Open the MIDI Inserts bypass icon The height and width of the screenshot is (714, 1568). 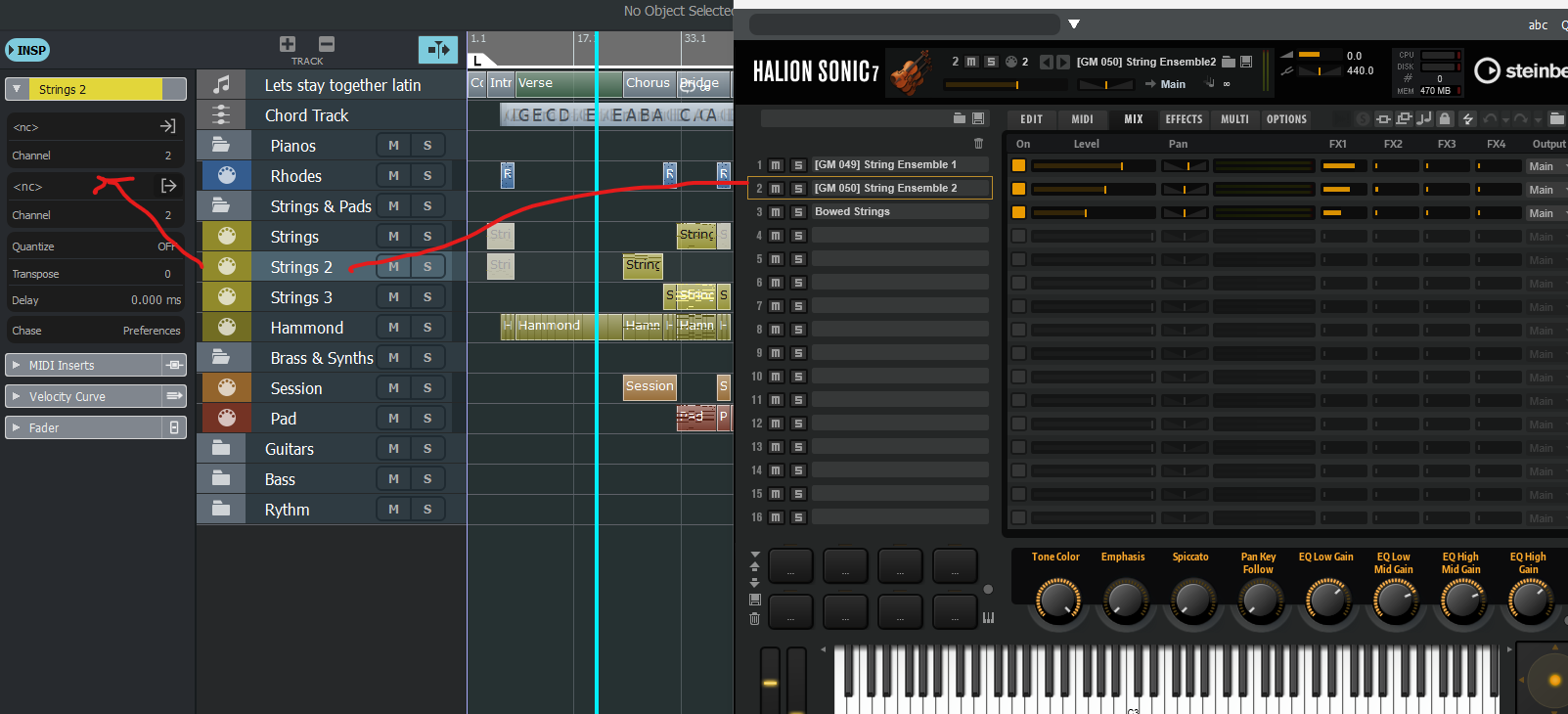tap(174, 365)
